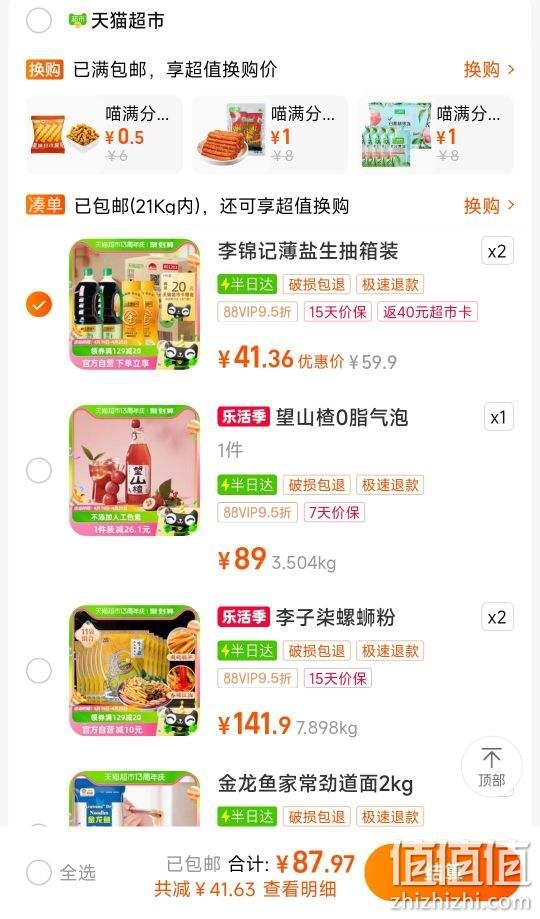Viewport: 540px width, 919px height.
Task: Open 查看明细 discount details link
Action: click(x=300, y=889)
